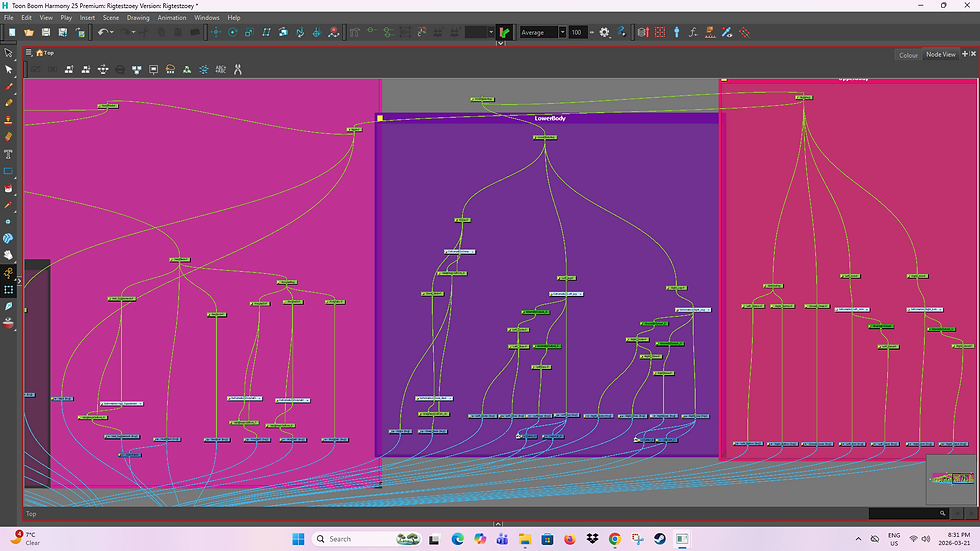Select the Eraser tool in left toolbar
Image resolution: width=980 pixels, height=551 pixels.
pyautogui.click(x=8, y=137)
